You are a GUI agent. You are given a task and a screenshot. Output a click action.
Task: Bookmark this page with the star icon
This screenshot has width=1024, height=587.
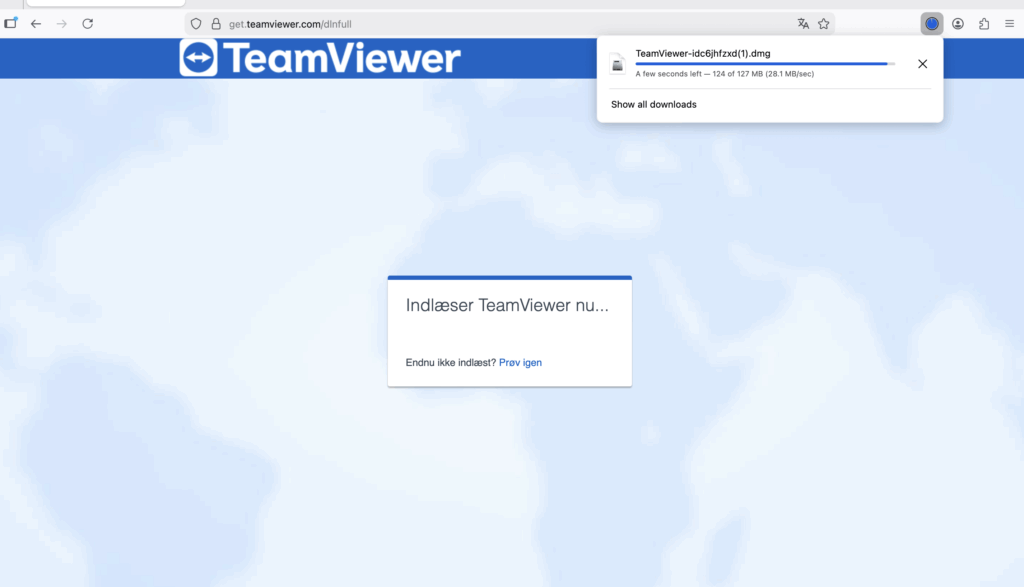tap(824, 24)
